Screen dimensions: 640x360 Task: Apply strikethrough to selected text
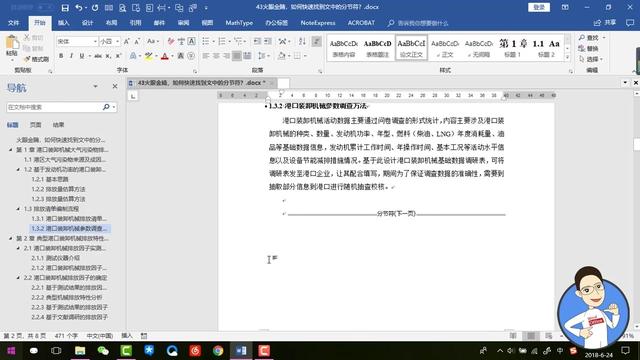tap(98, 56)
